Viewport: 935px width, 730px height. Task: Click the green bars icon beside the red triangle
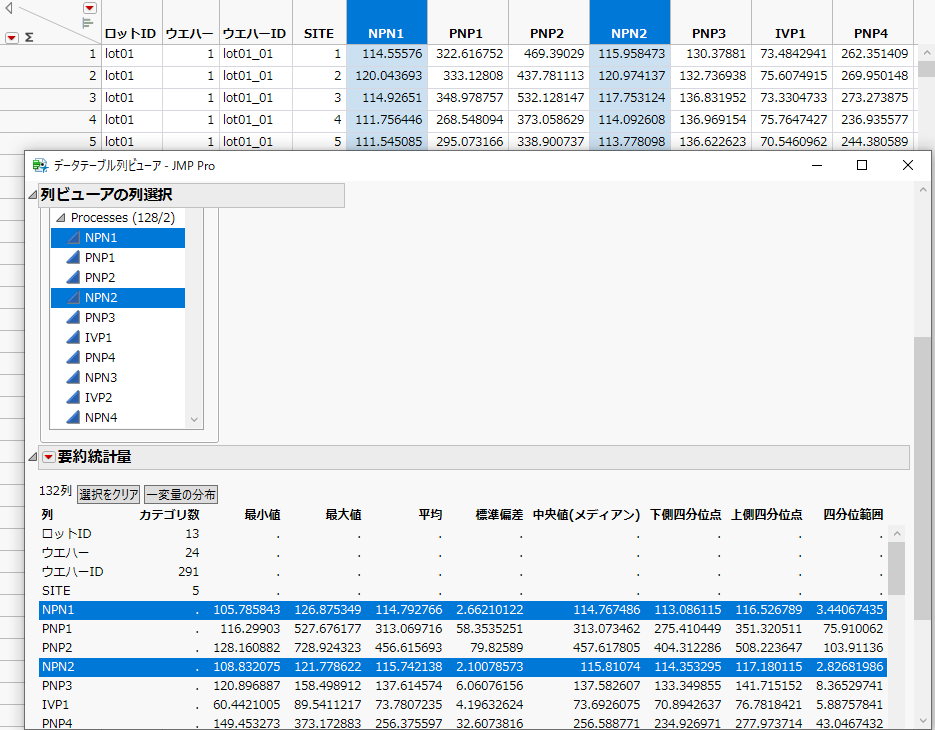[x=88, y=22]
